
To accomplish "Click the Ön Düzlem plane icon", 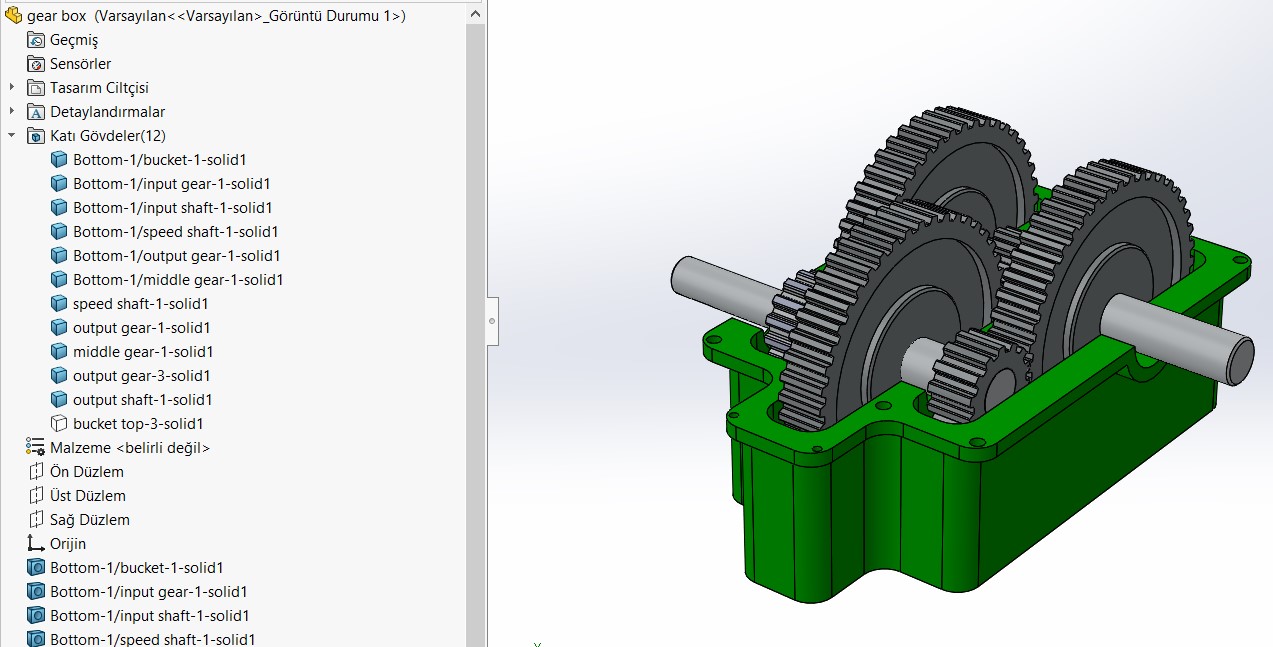I will coord(36,472).
